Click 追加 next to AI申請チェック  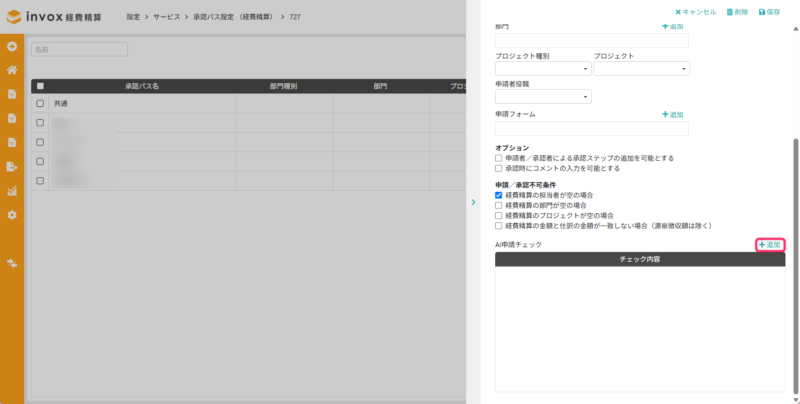(770, 245)
